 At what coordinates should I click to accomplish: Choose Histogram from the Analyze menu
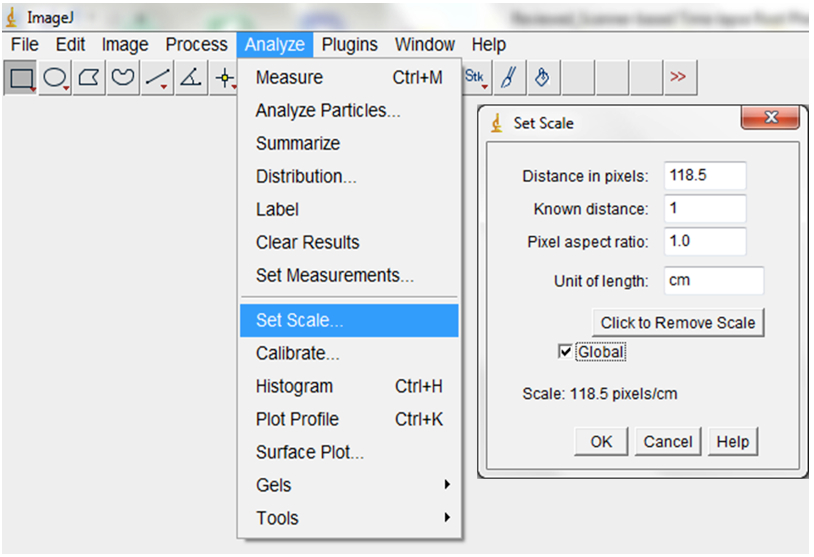coord(349,386)
